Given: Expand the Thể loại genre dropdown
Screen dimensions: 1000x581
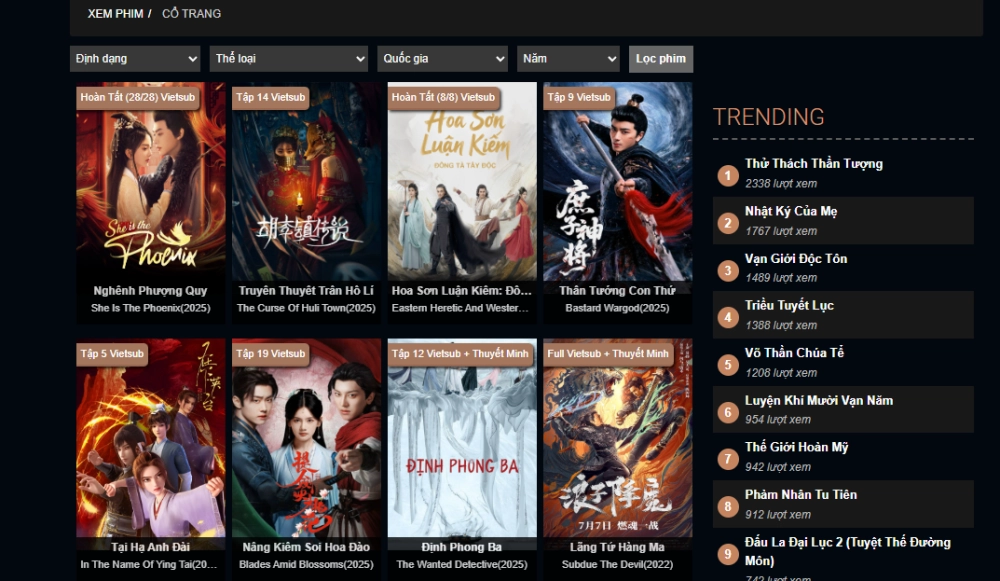Looking at the screenshot, I should [x=289, y=59].
